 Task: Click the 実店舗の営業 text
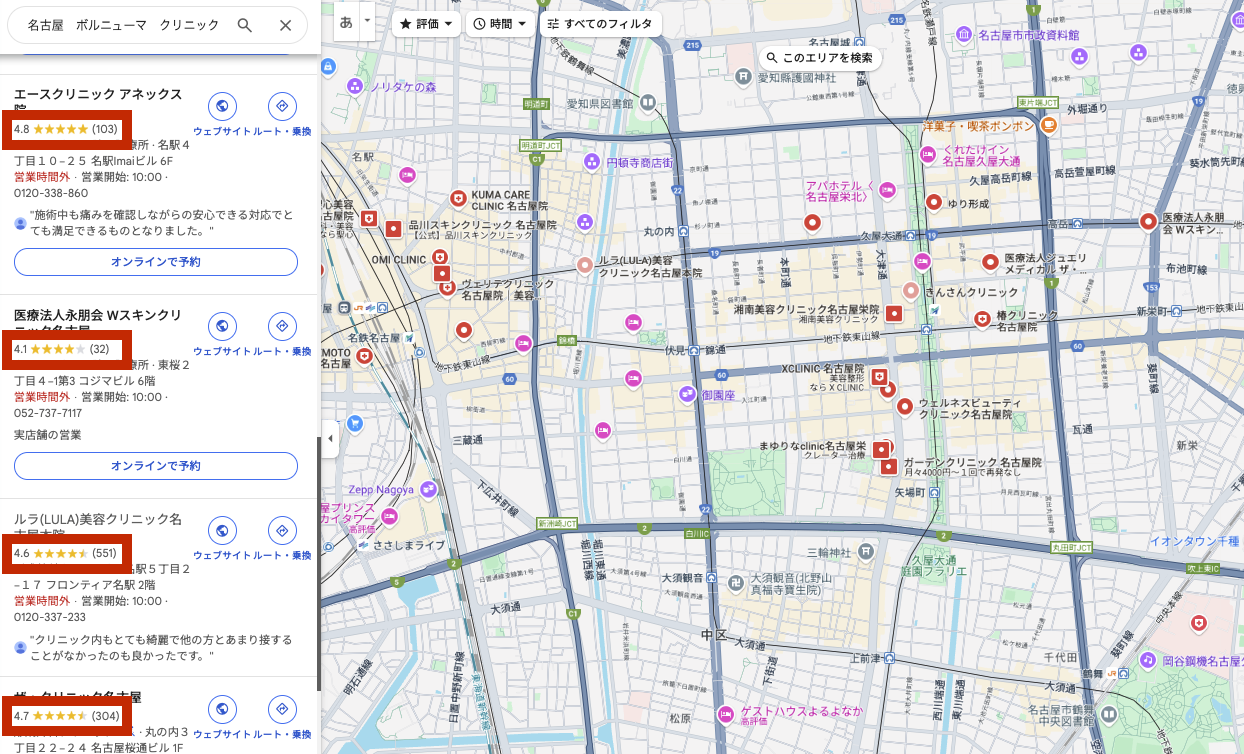pos(48,435)
